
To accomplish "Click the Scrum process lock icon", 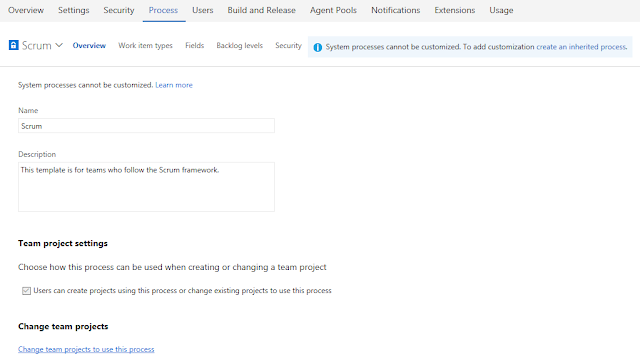I will [13, 45].
